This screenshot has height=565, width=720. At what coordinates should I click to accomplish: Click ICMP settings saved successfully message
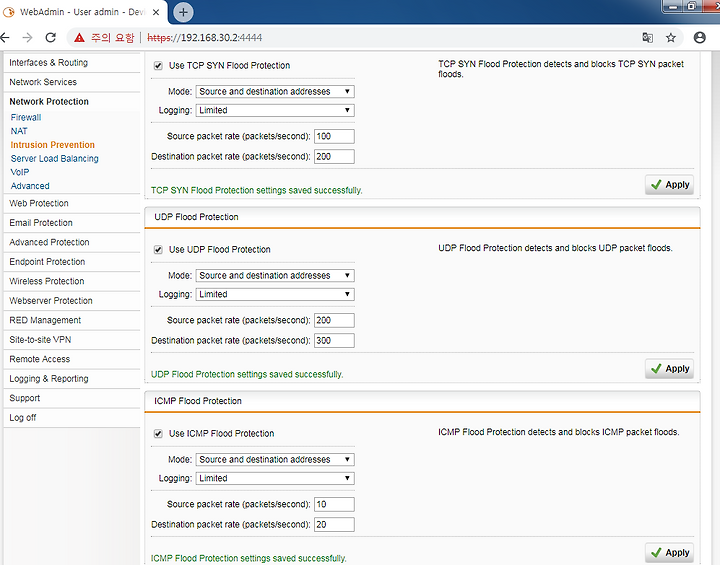tap(248, 559)
